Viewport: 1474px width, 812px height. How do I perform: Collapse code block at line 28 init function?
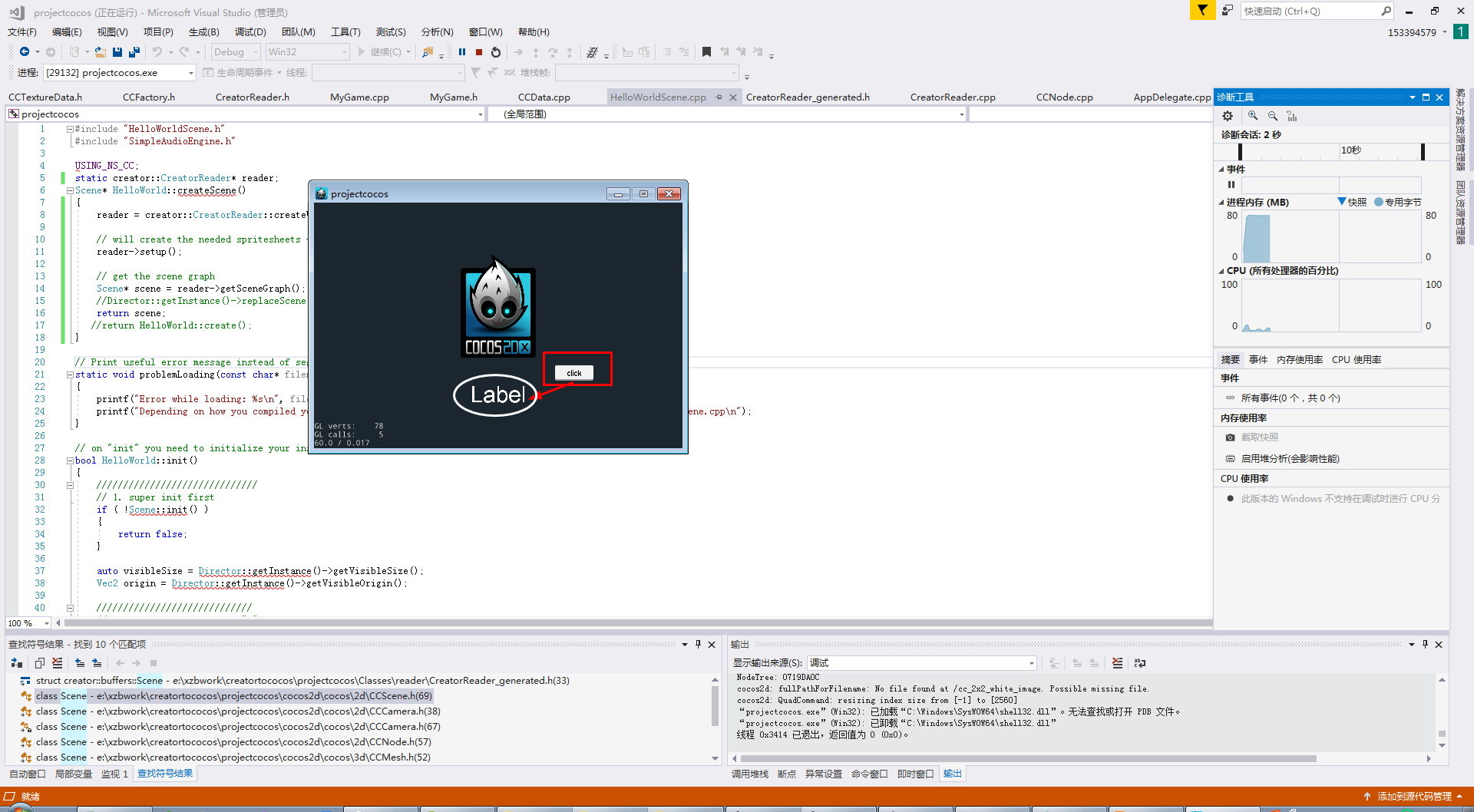(70, 460)
